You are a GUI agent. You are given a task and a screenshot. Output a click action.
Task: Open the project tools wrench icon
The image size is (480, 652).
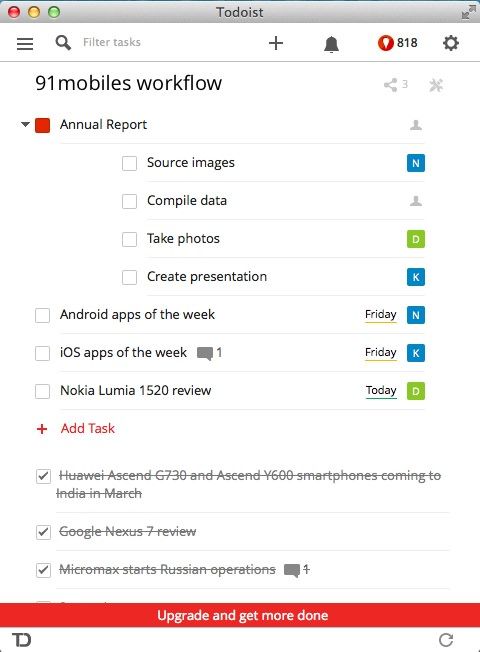tap(436, 85)
